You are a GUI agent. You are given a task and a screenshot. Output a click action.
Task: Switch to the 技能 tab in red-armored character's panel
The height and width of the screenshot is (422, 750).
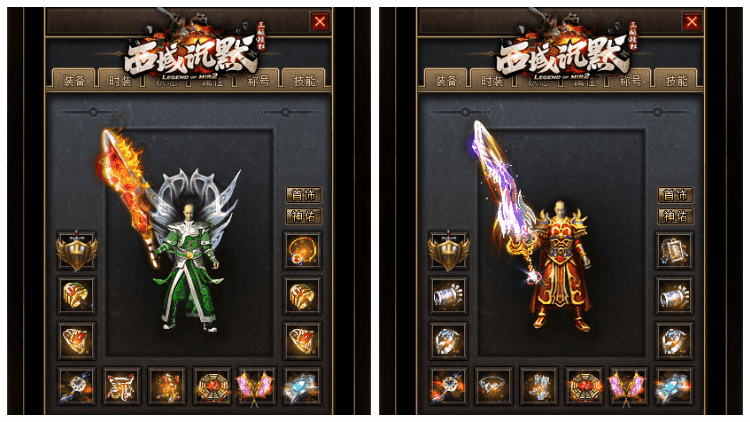pyautogui.click(x=675, y=80)
